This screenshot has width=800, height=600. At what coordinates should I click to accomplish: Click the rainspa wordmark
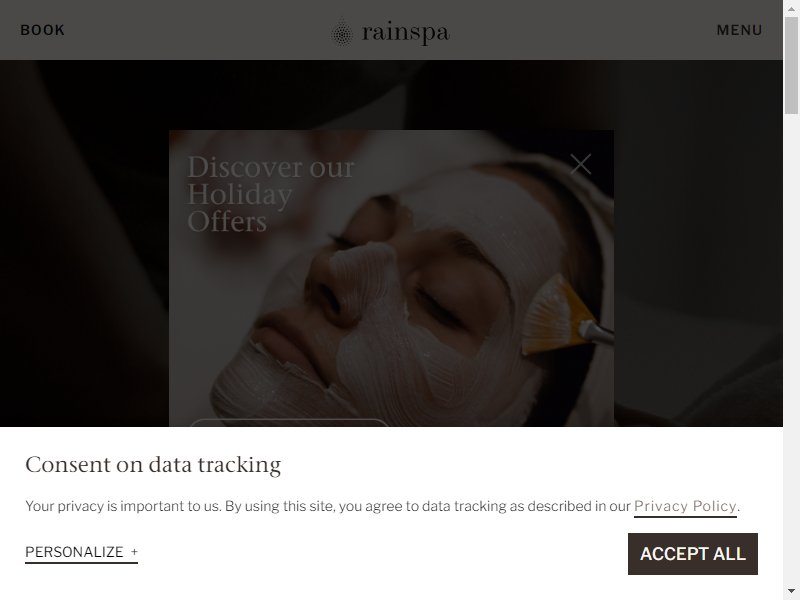click(406, 33)
